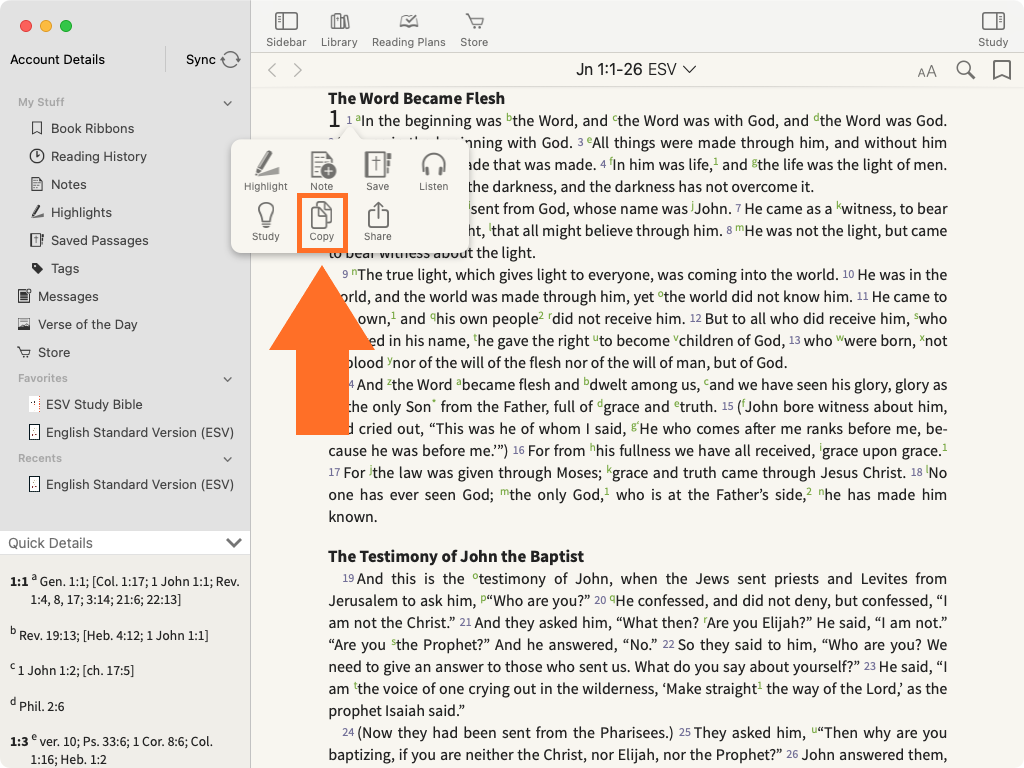The image size is (1024, 768).
Task: Toggle the Study pane button
Action: coord(992,29)
